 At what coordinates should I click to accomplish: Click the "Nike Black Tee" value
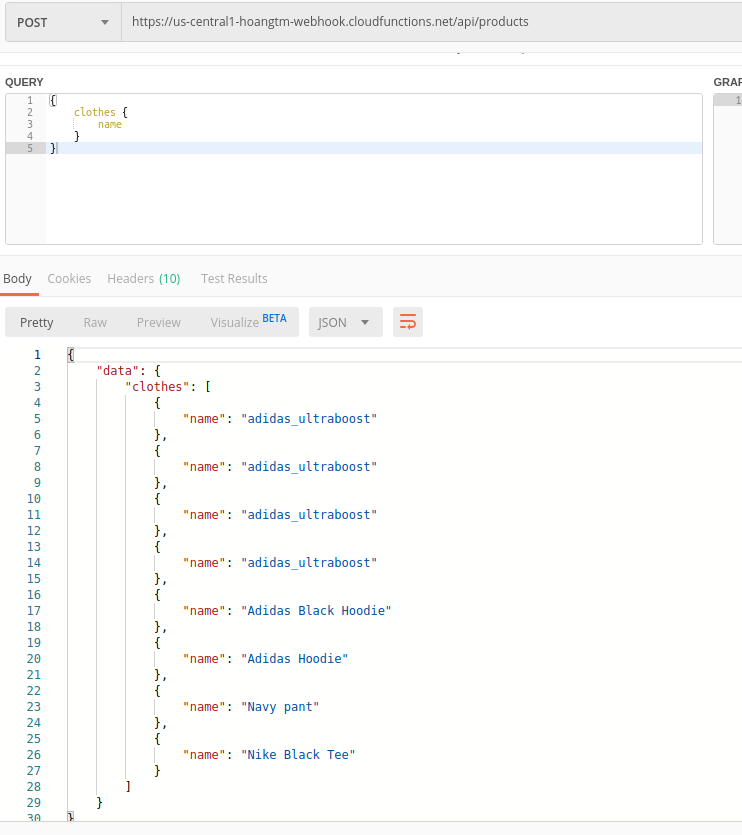point(298,755)
